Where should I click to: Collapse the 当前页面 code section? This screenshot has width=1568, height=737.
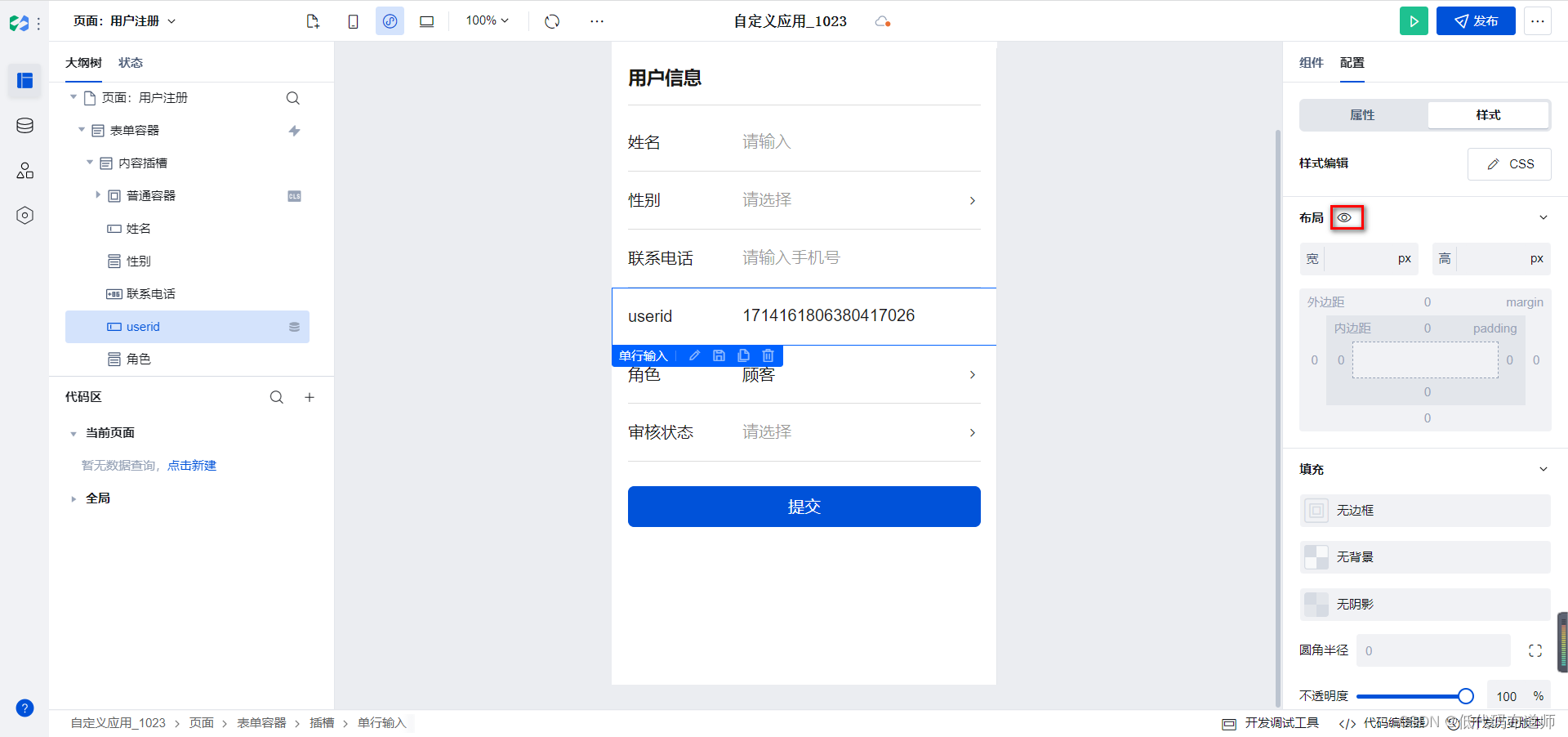tap(73, 434)
